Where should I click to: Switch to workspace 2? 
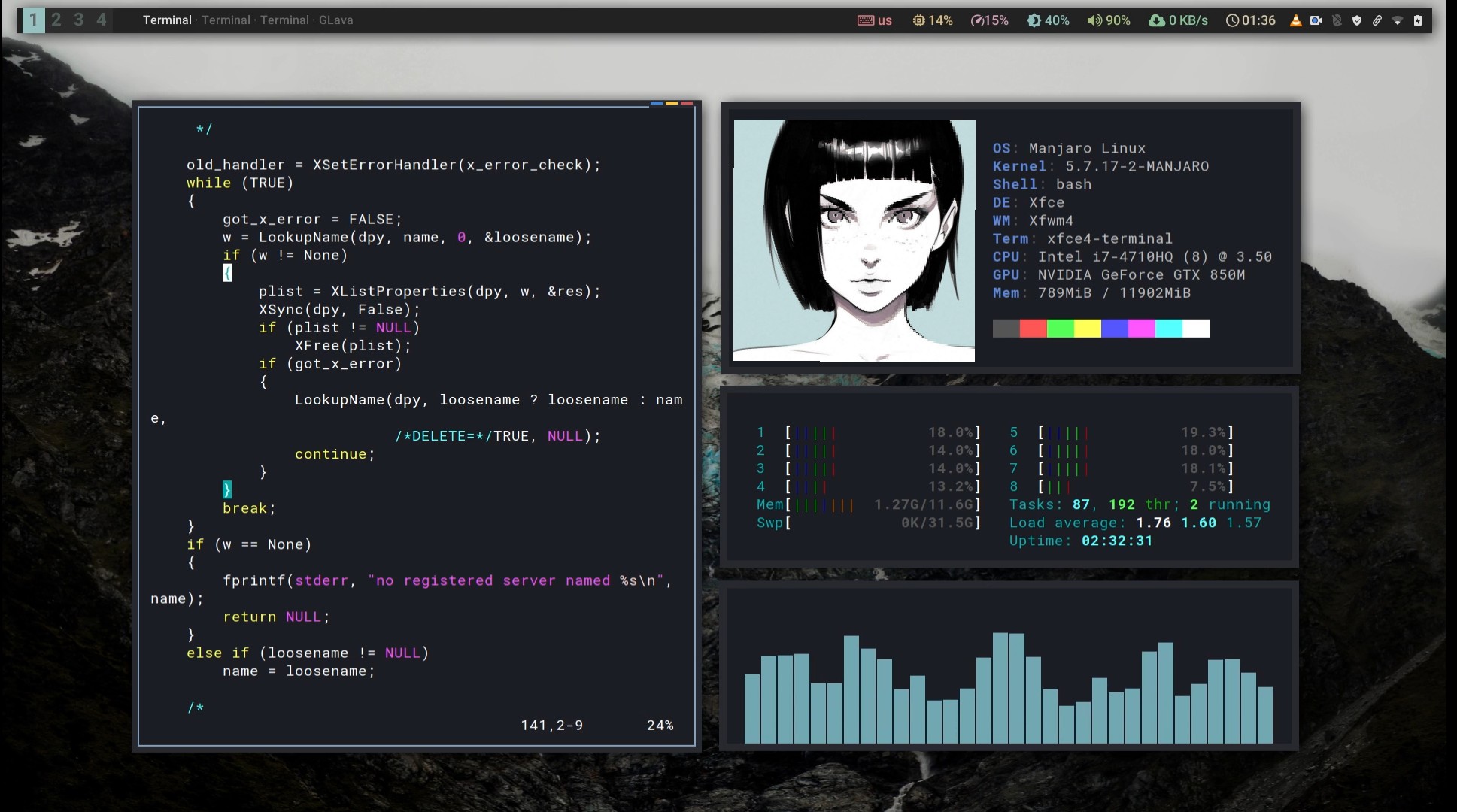click(x=56, y=20)
